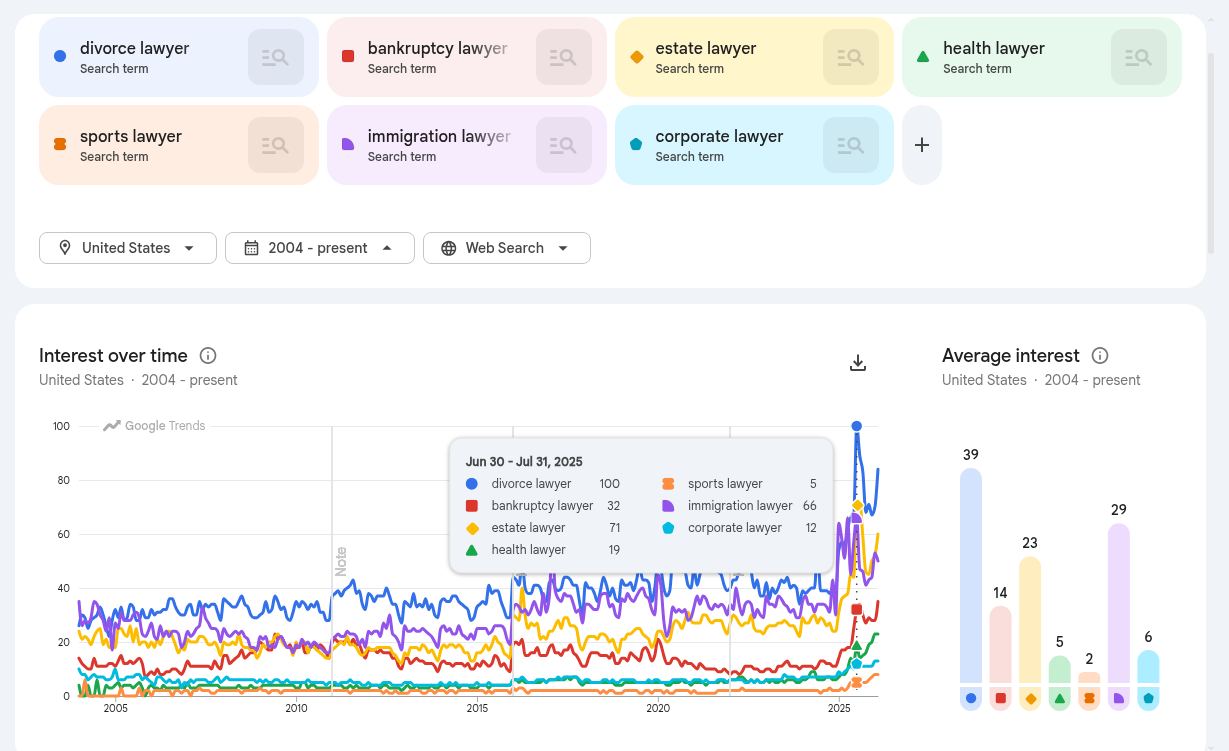Screen dimensions: 1229x751
Task: Click orange marker of sports lawyer card
Action: click(x=60, y=144)
